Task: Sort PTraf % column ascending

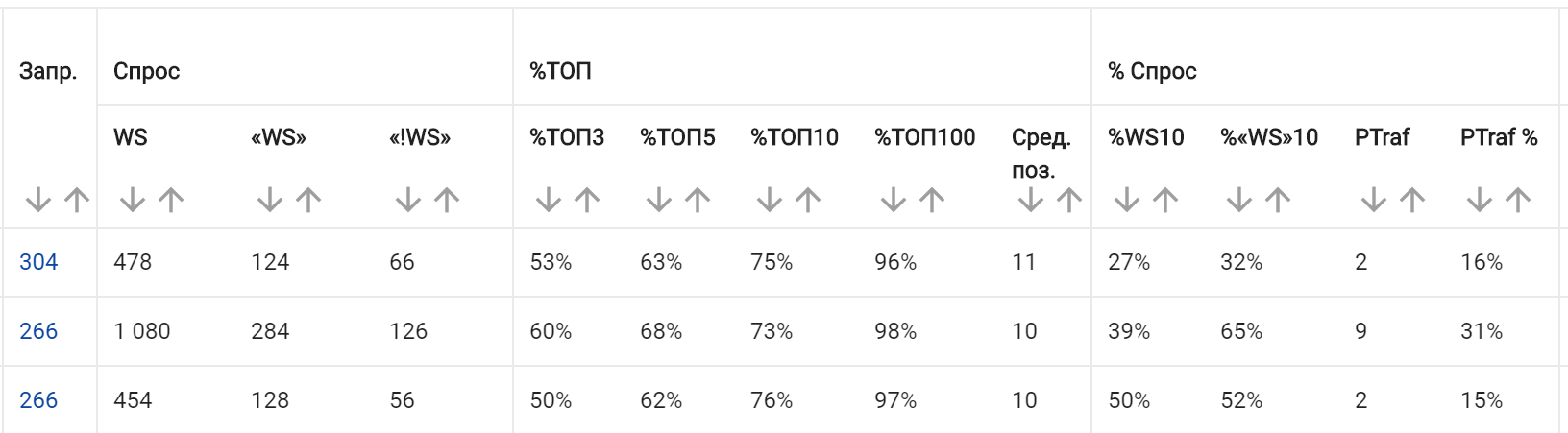Action: click(1518, 200)
